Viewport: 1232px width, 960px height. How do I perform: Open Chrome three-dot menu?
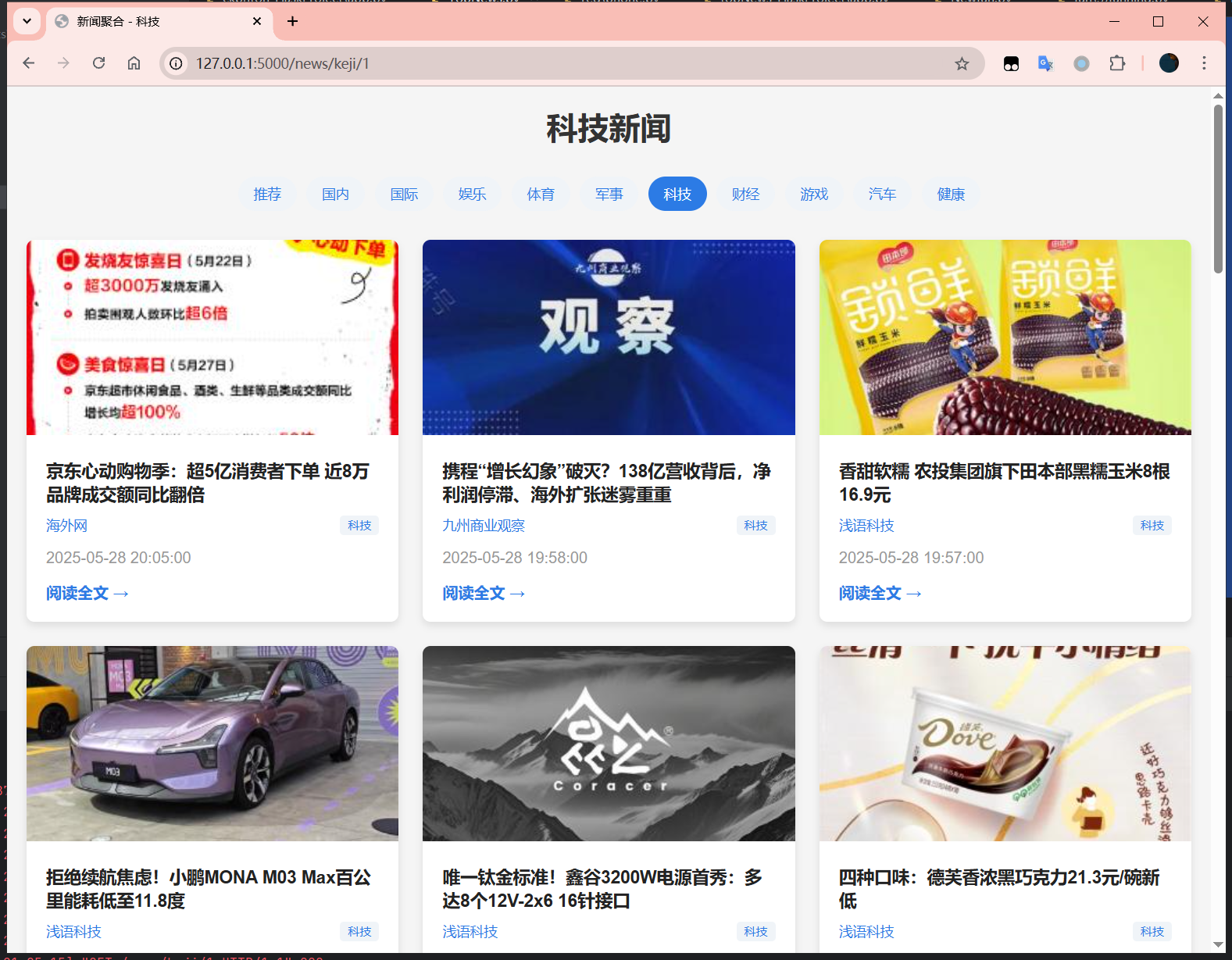point(1204,63)
